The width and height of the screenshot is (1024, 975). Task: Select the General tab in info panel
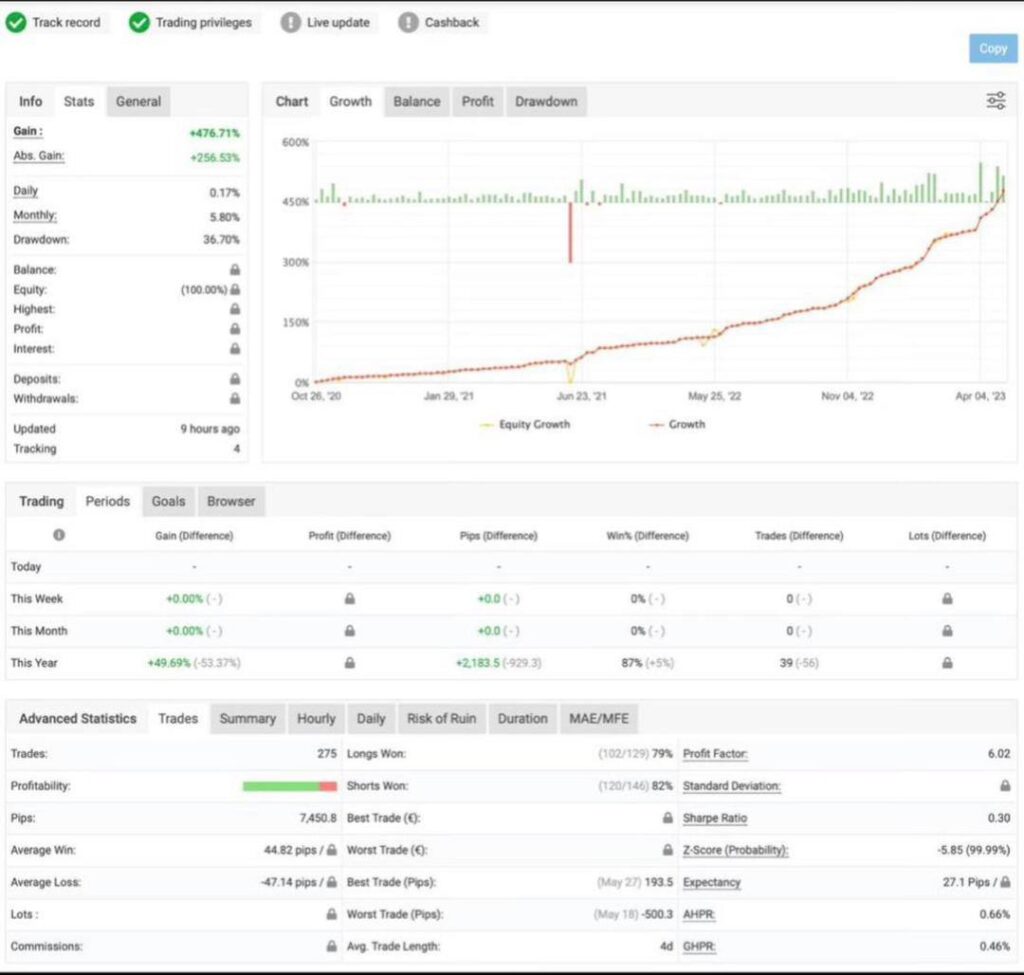point(138,101)
